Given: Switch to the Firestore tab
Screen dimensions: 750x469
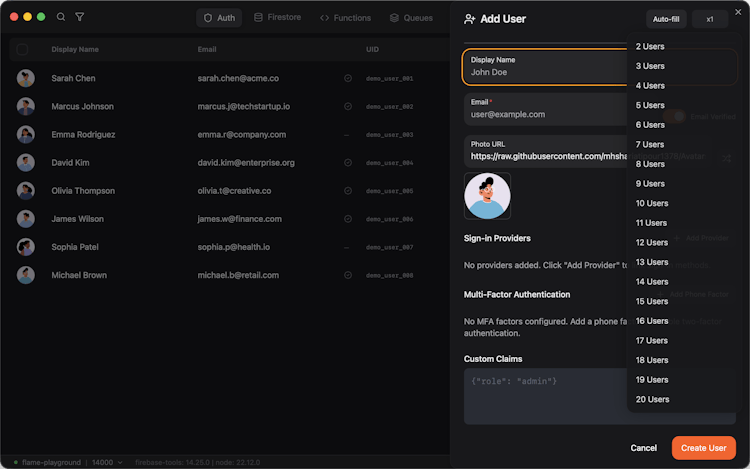Looking at the screenshot, I should tap(277, 18).
